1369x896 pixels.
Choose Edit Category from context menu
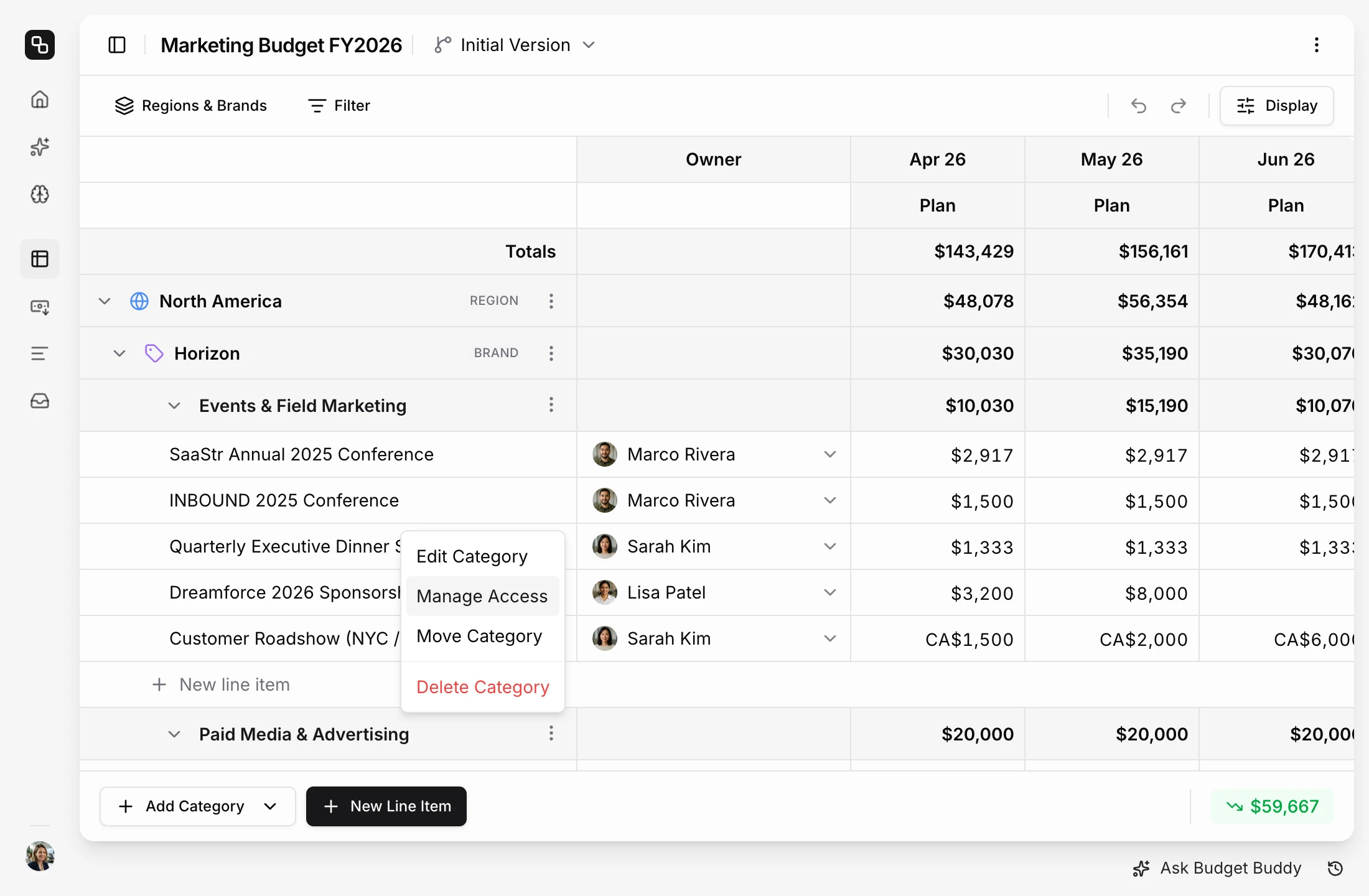click(x=483, y=556)
